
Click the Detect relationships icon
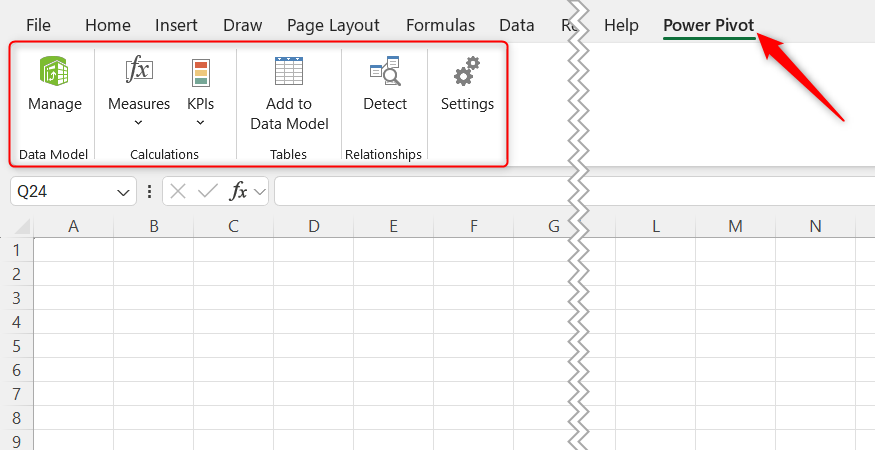(385, 71)
